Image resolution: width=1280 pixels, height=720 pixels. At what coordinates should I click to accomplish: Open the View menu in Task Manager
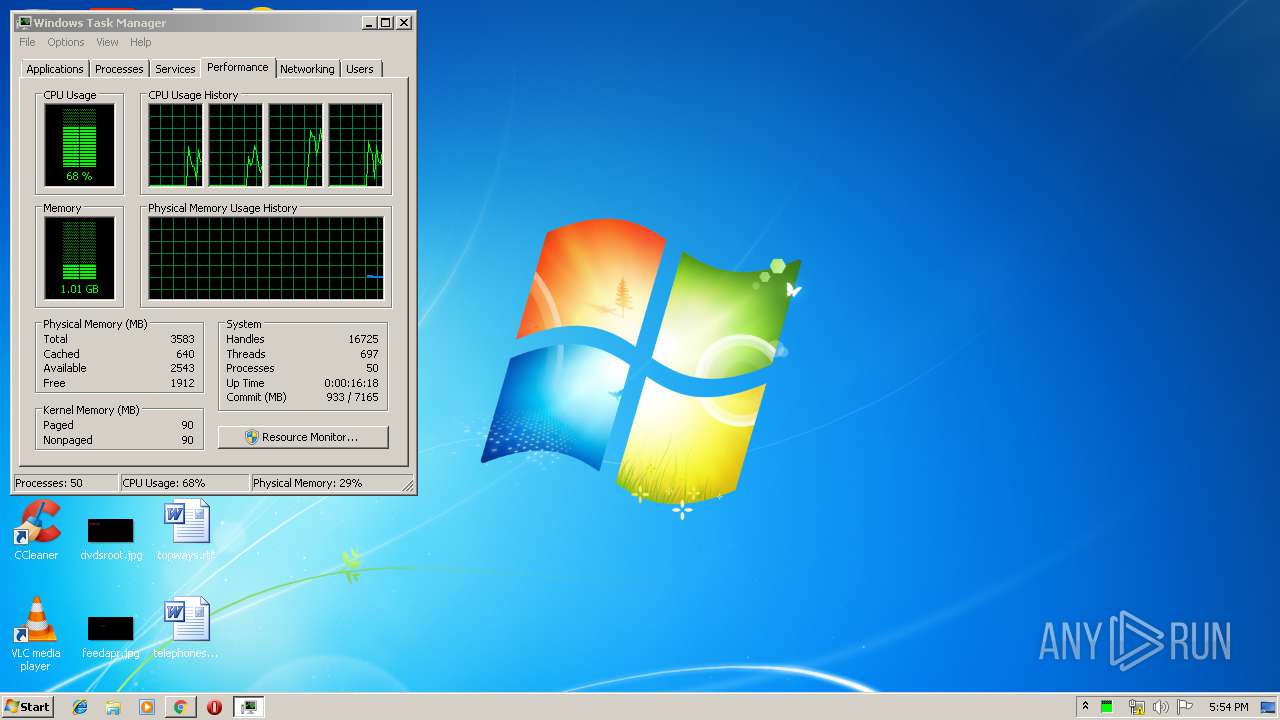[107, 42]
